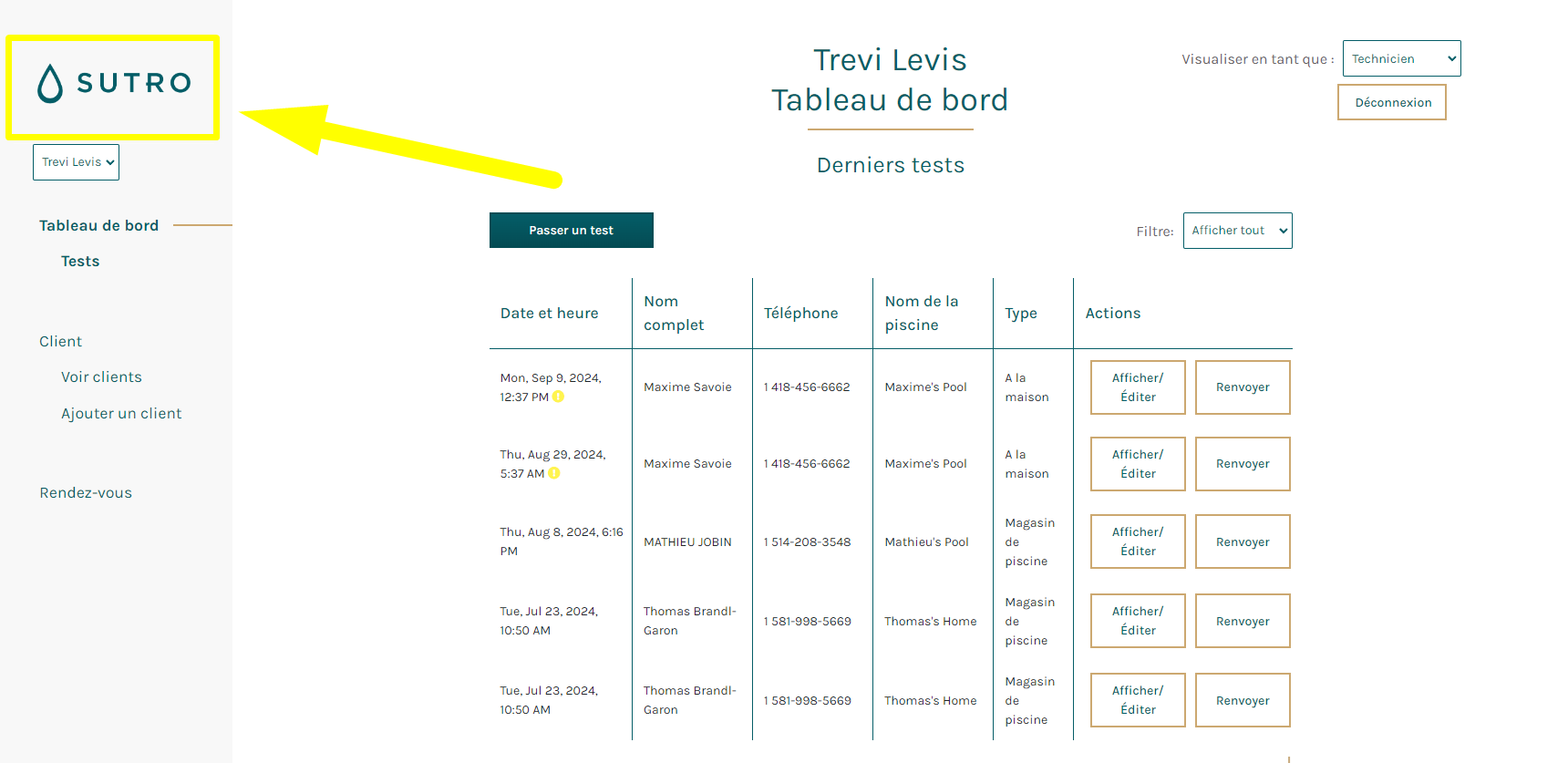The height and width of the screenshot is (763, 1568).
Task: Select the Mathieu's Pool cell
Action: coord(926,542)
